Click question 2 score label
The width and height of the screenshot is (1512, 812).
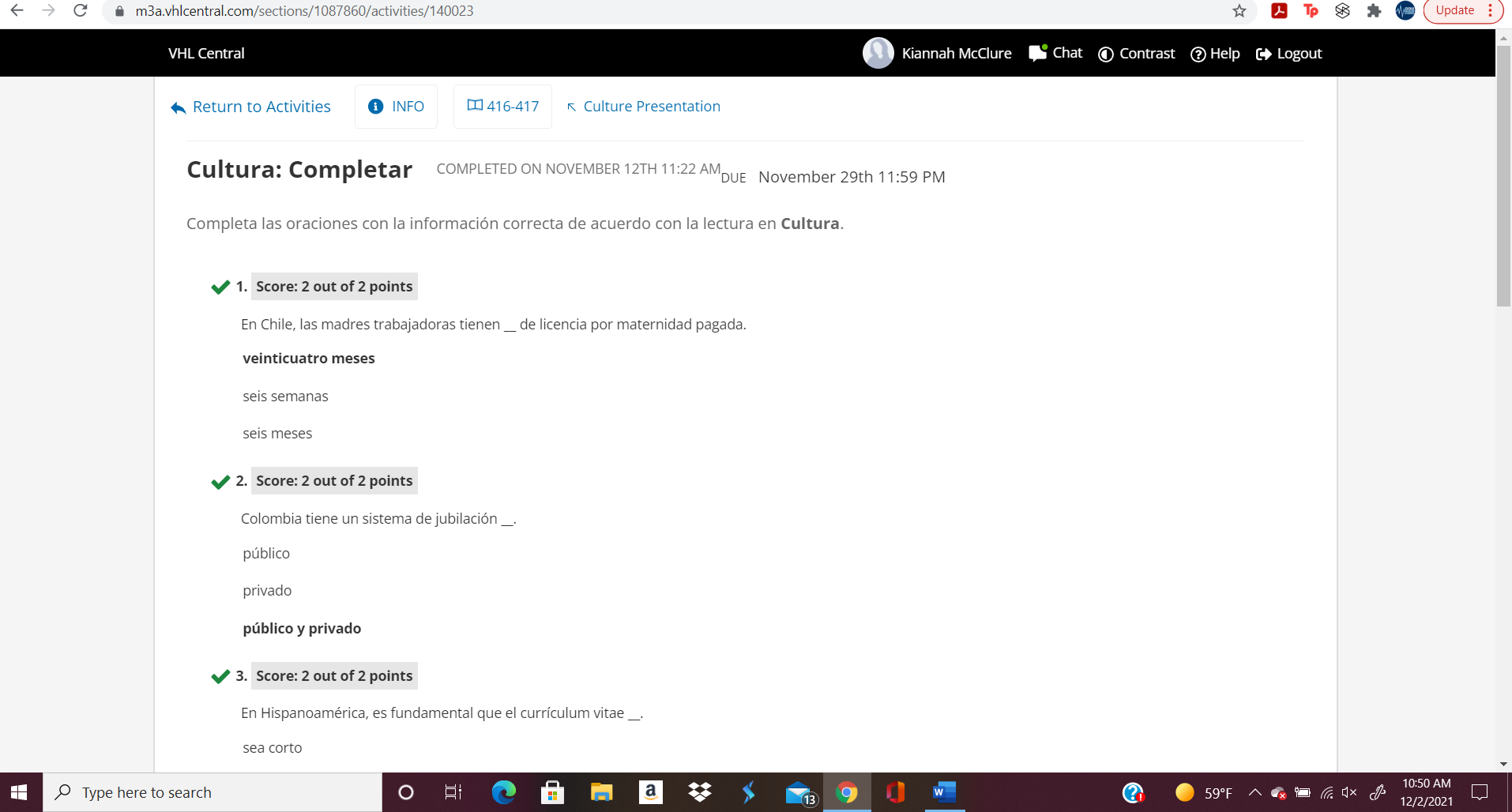click(x=334, y=480)
